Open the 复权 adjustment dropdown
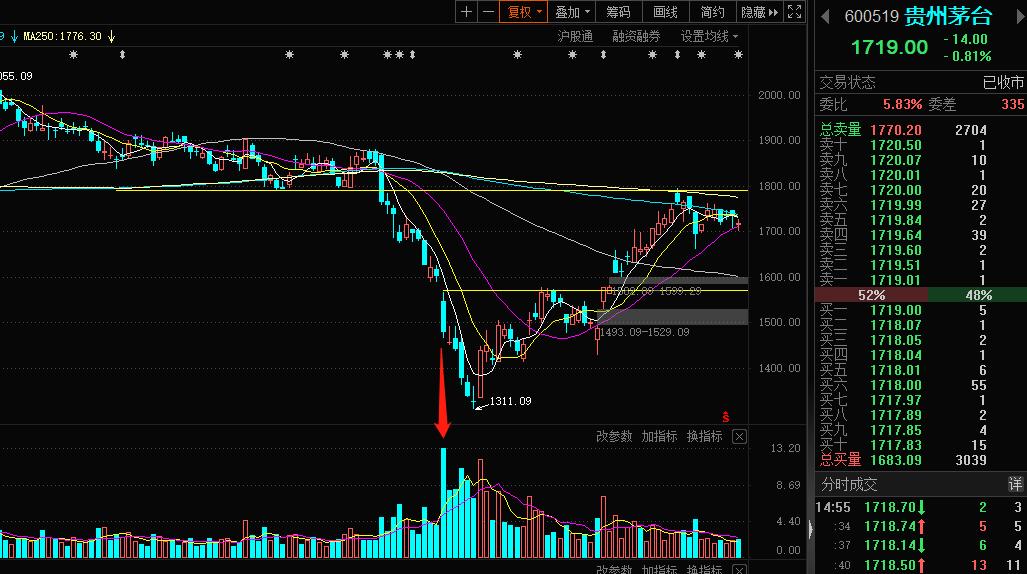This screenshot has height=574, width=1027. (524, 12)
